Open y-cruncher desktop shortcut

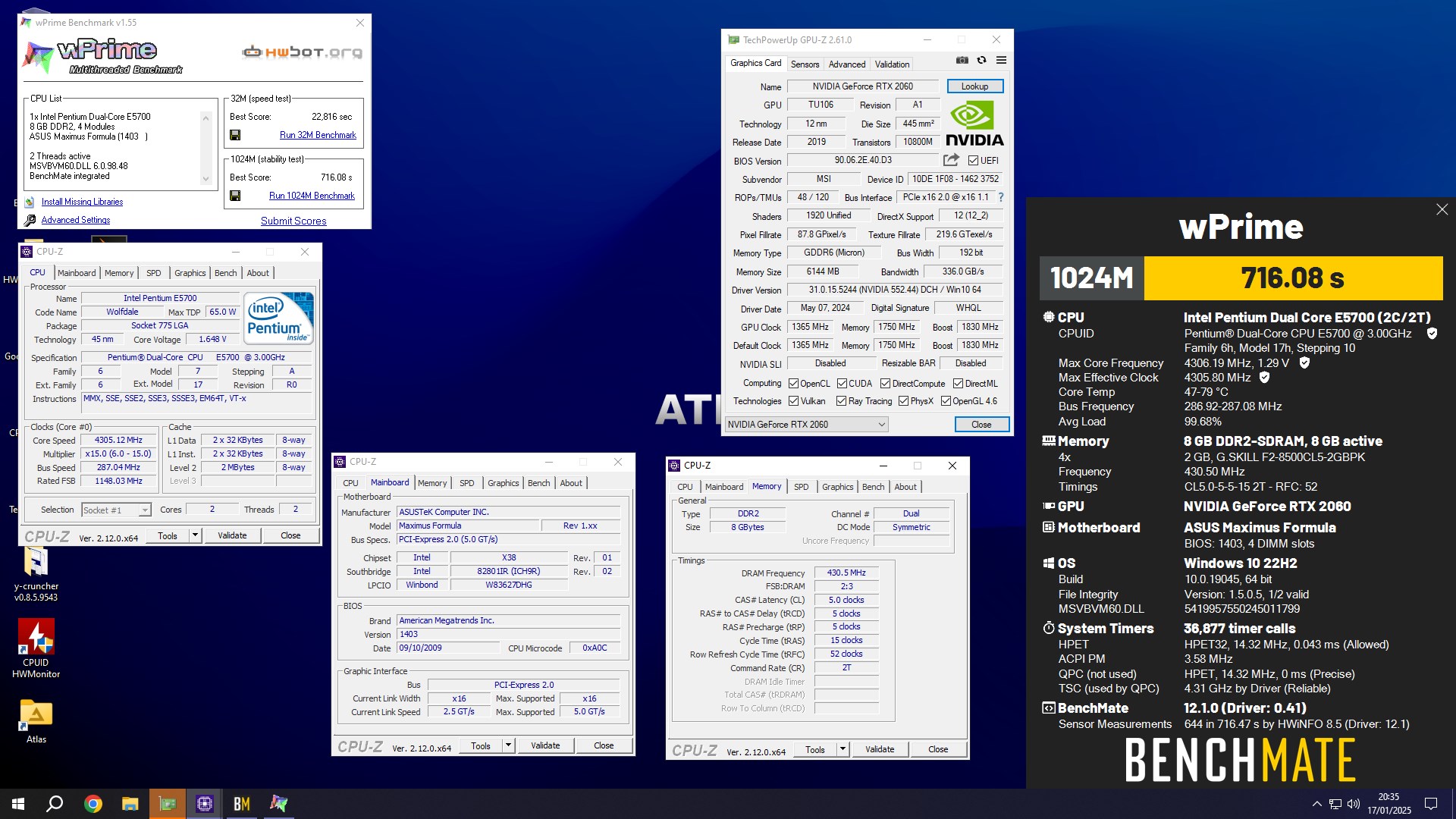tap(36, 573)
